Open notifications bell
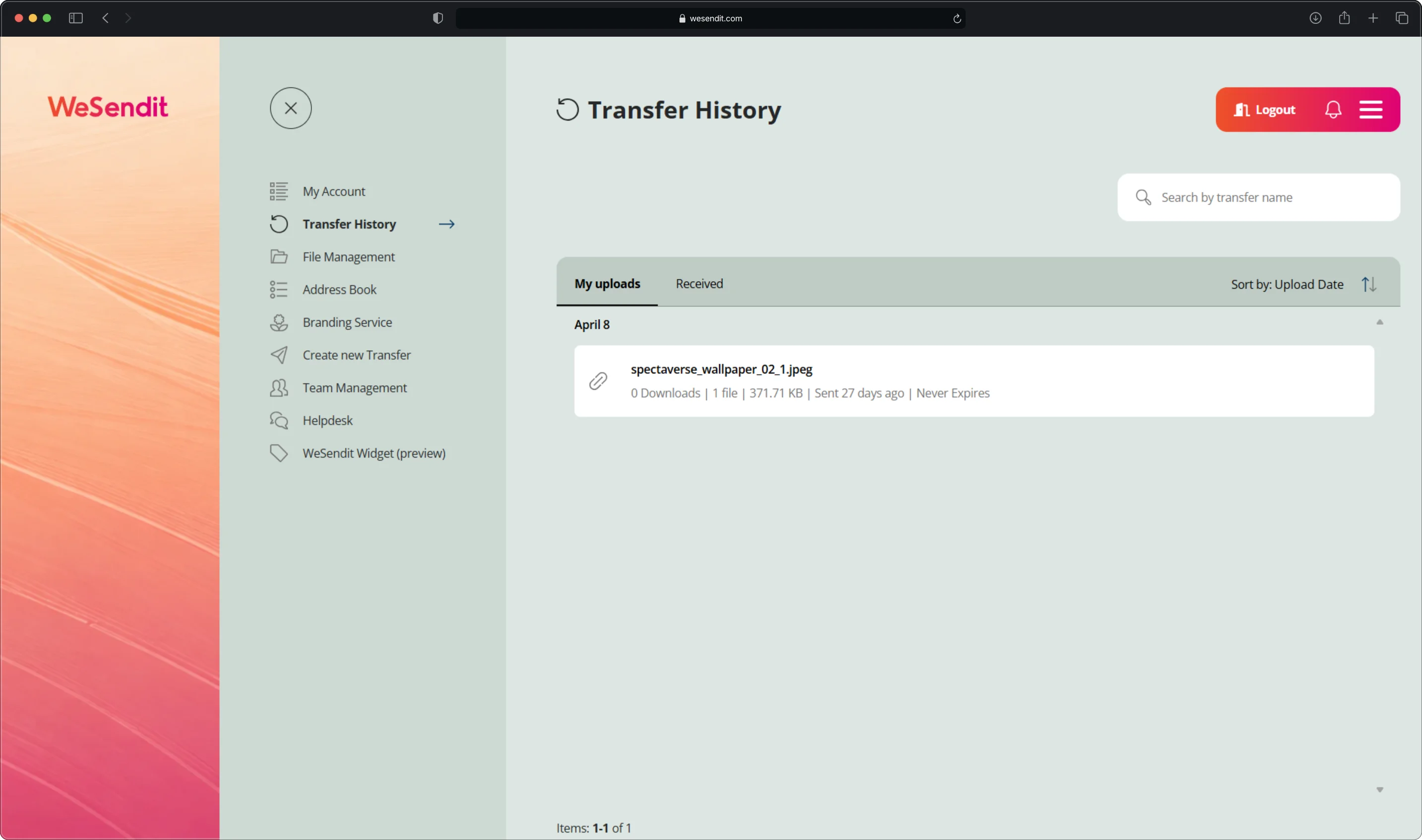Viewport: 1422px width, 840px height. pos(1333,110)
